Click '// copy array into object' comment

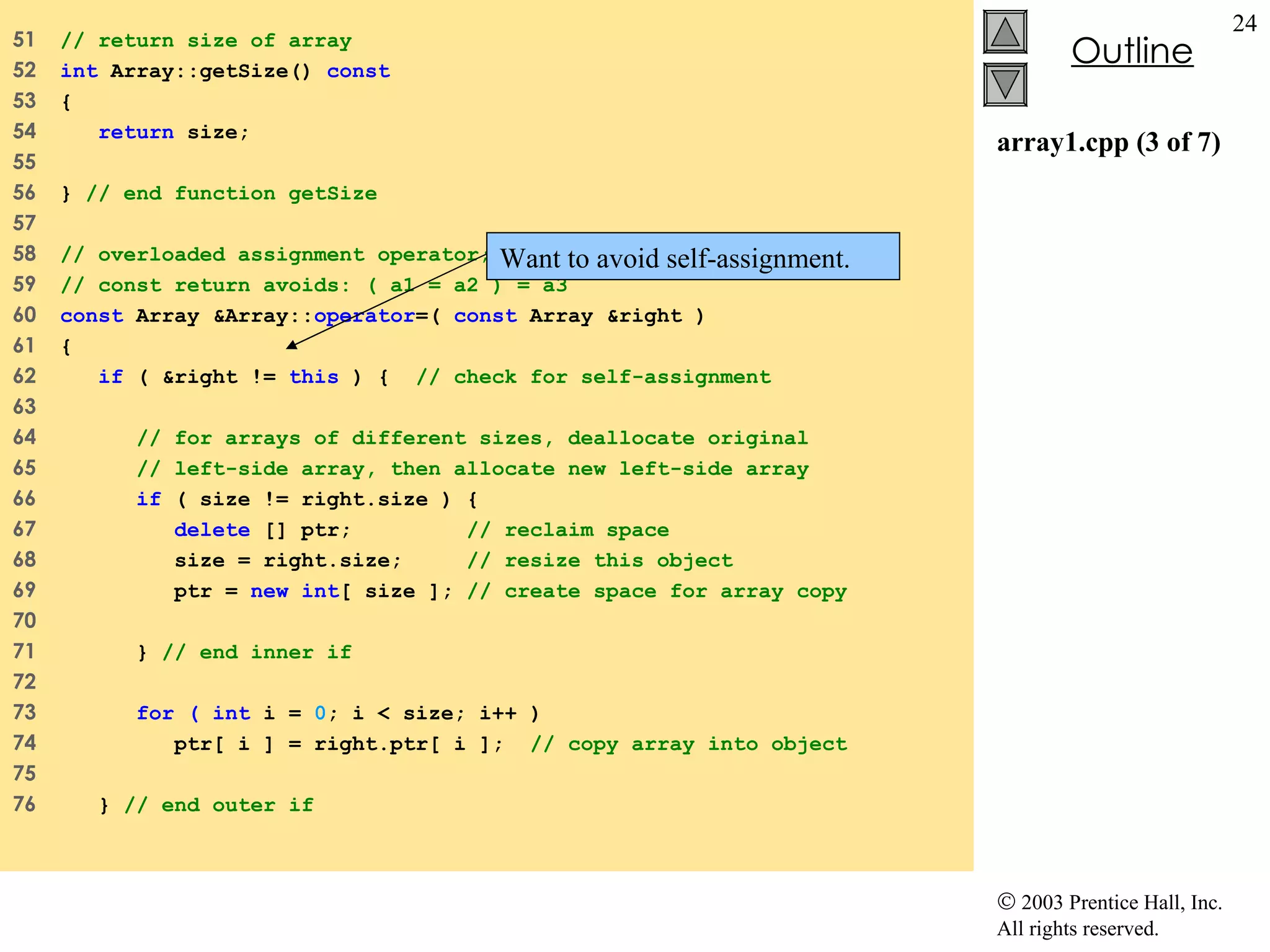coord(688,744)
